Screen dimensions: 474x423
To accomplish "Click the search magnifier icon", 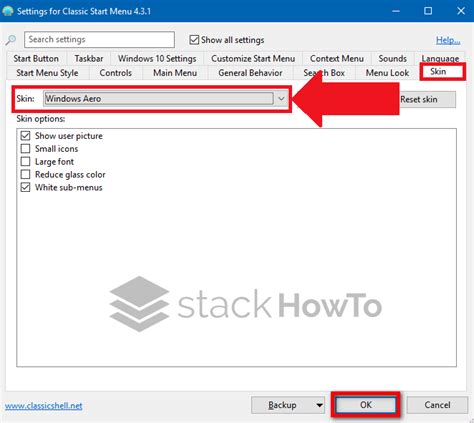I will [x=11, y=40].
